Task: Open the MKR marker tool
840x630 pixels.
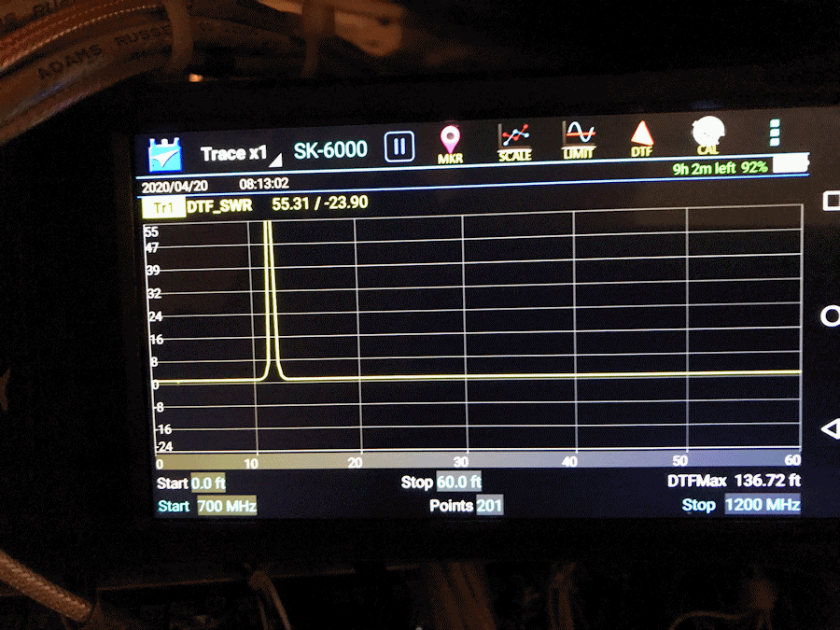Action: click(451, 144)
